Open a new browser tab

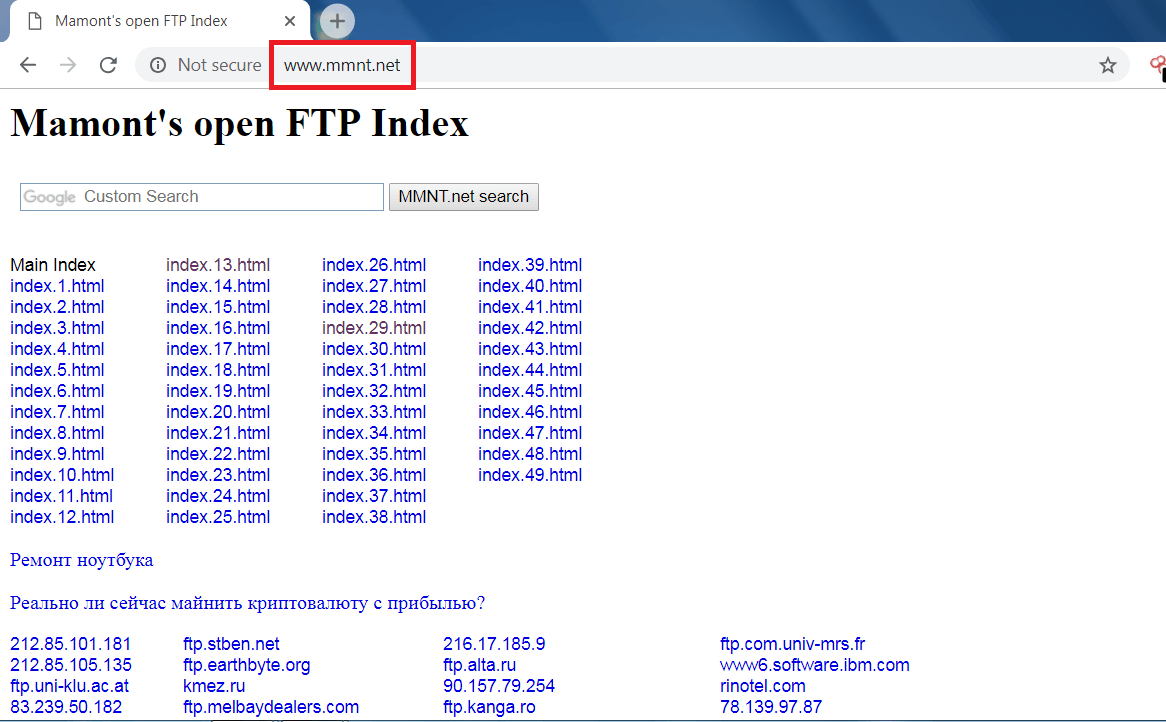[x=337, y=21]
